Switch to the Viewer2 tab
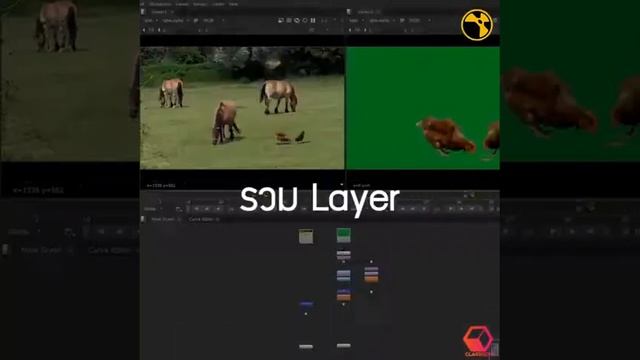The width and height of the screenshot is (640, 360). pyautogui.click(x=365, y=12)
